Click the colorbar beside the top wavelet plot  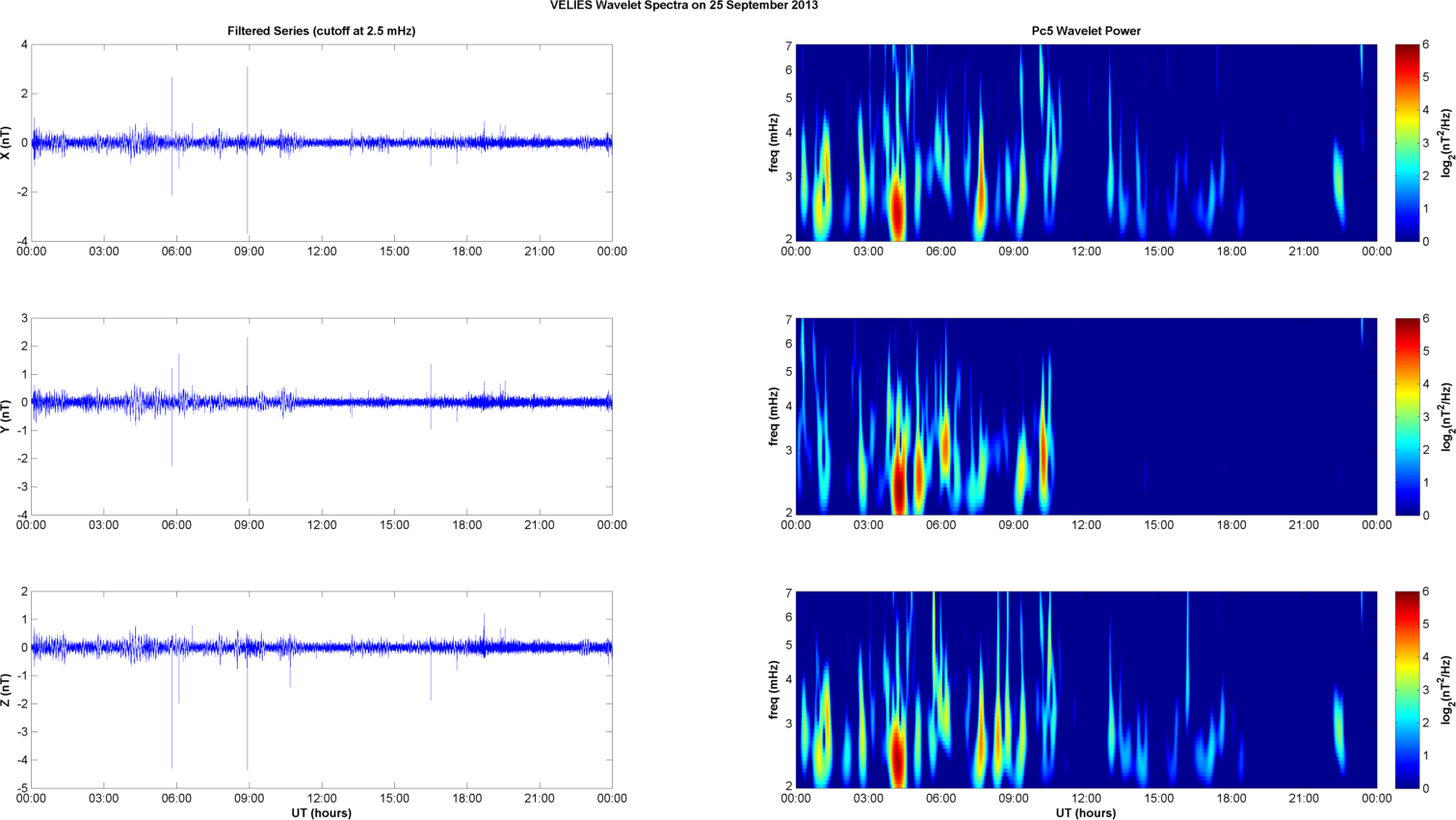click(1406, 143)
